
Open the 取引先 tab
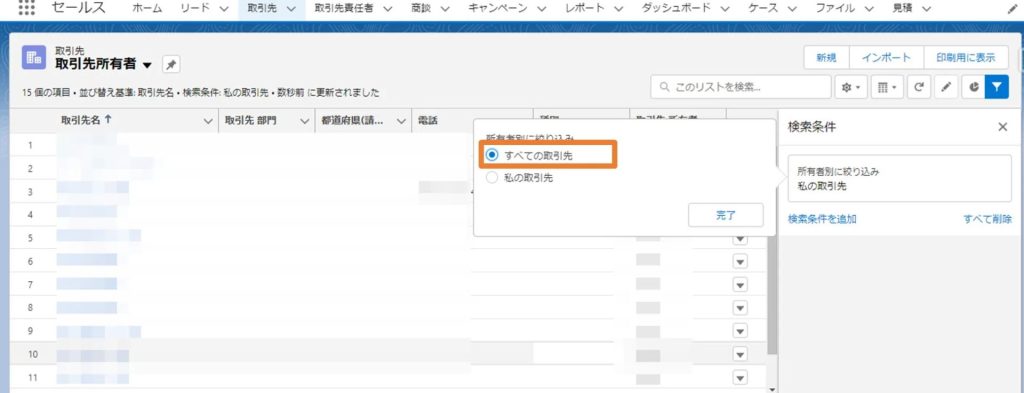[x=263, y=8]
